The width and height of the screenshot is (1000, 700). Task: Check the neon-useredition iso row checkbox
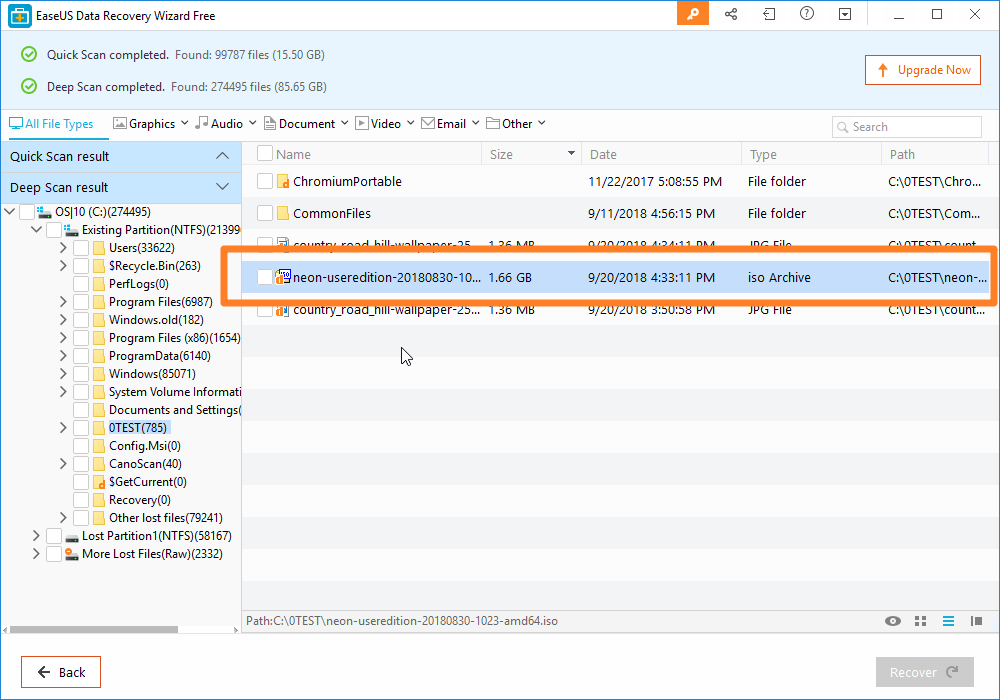point(265,277)
